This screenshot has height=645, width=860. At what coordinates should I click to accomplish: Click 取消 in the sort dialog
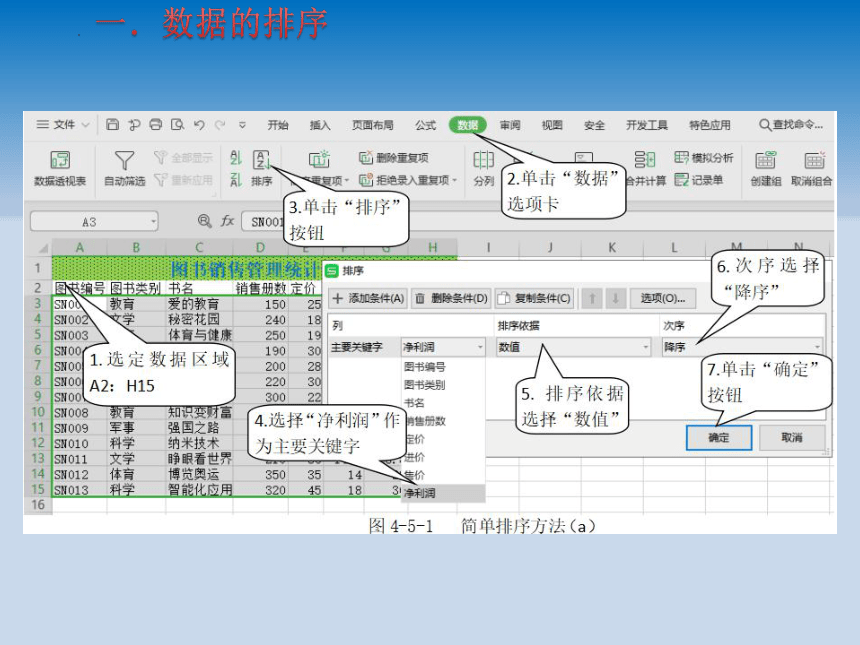coord(791,438)
